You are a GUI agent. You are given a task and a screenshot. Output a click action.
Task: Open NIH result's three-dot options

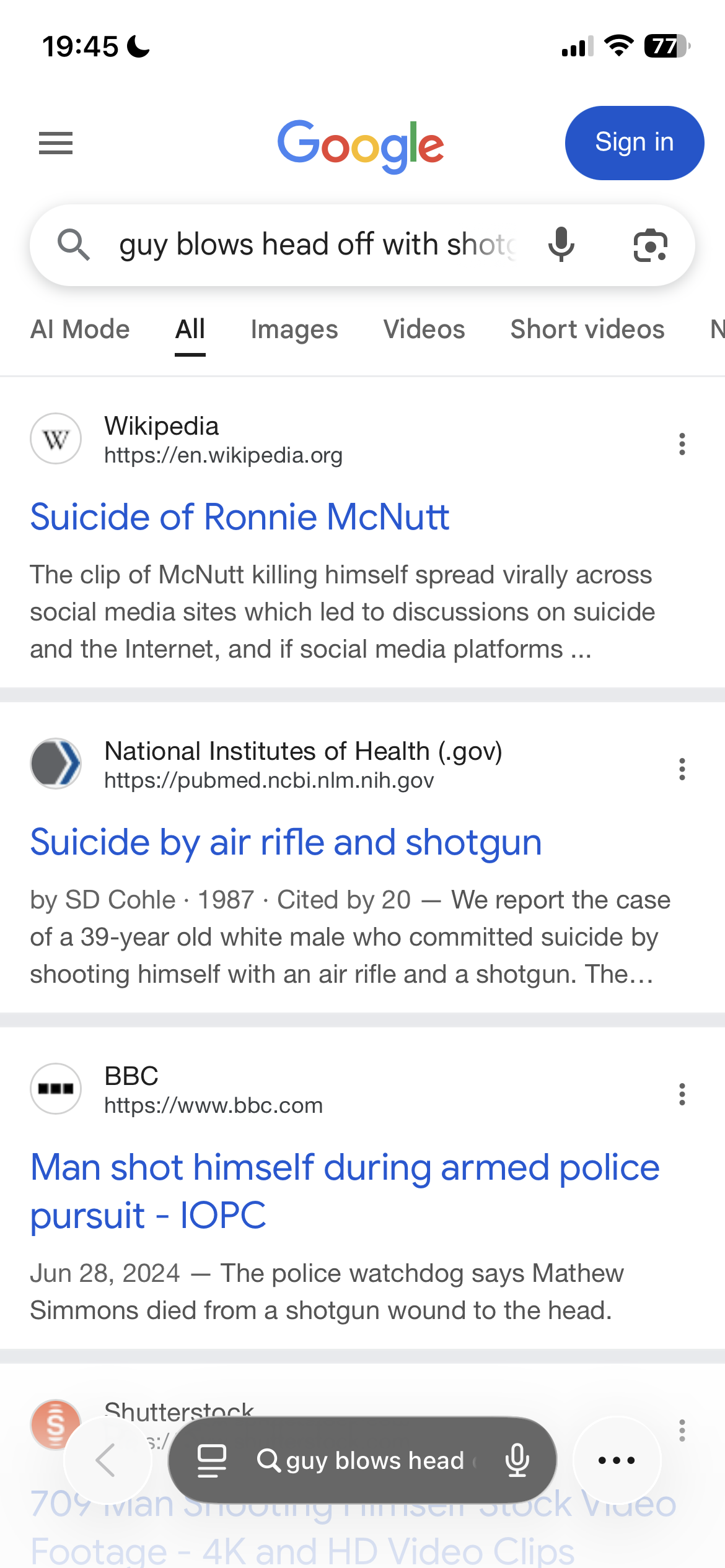(x=682, y=769)
